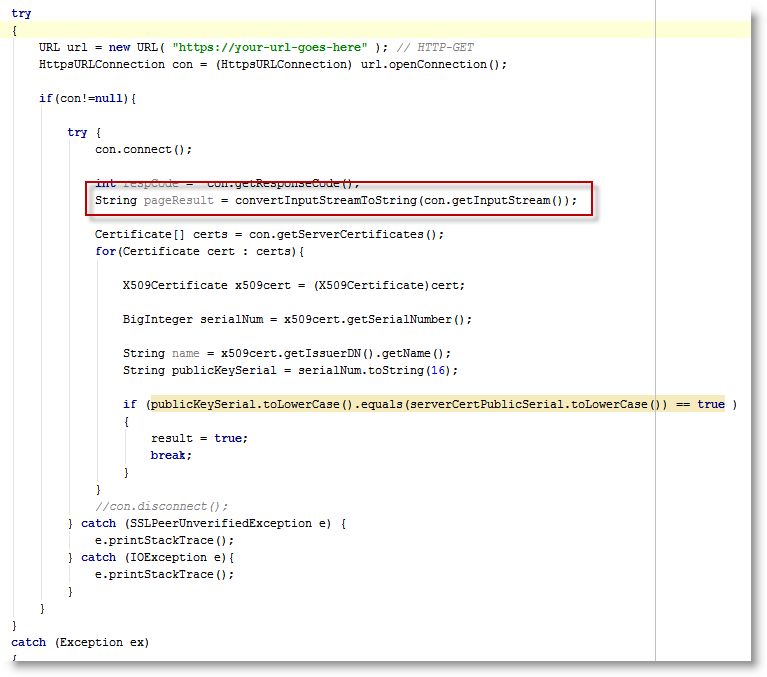Click the "pageResult" variable name
Viewport: 767px width, 677px height.
(x=179, y=201)
